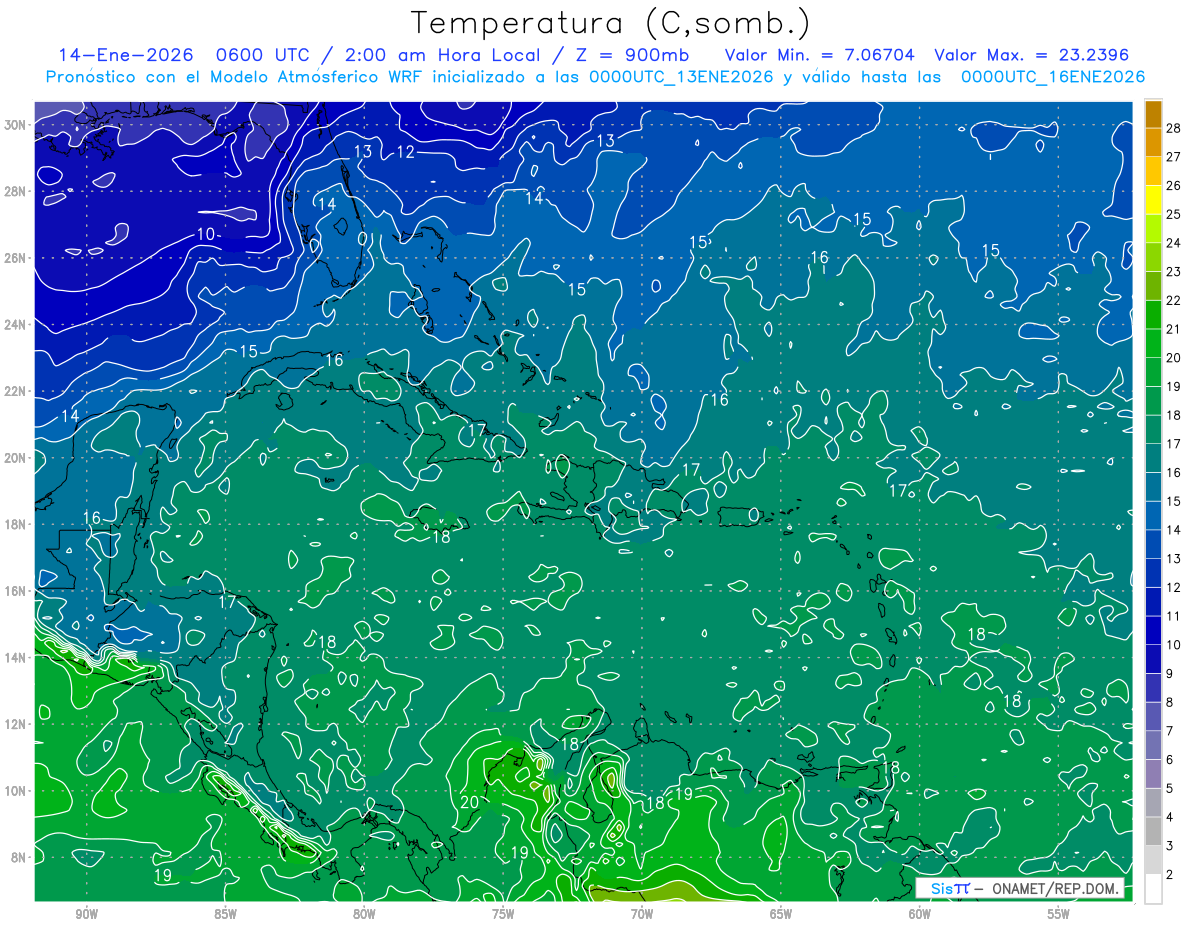Viewport: 1200px width, 927px height.
Task: Click legend value 23 on color bar
Action: 1174,272
